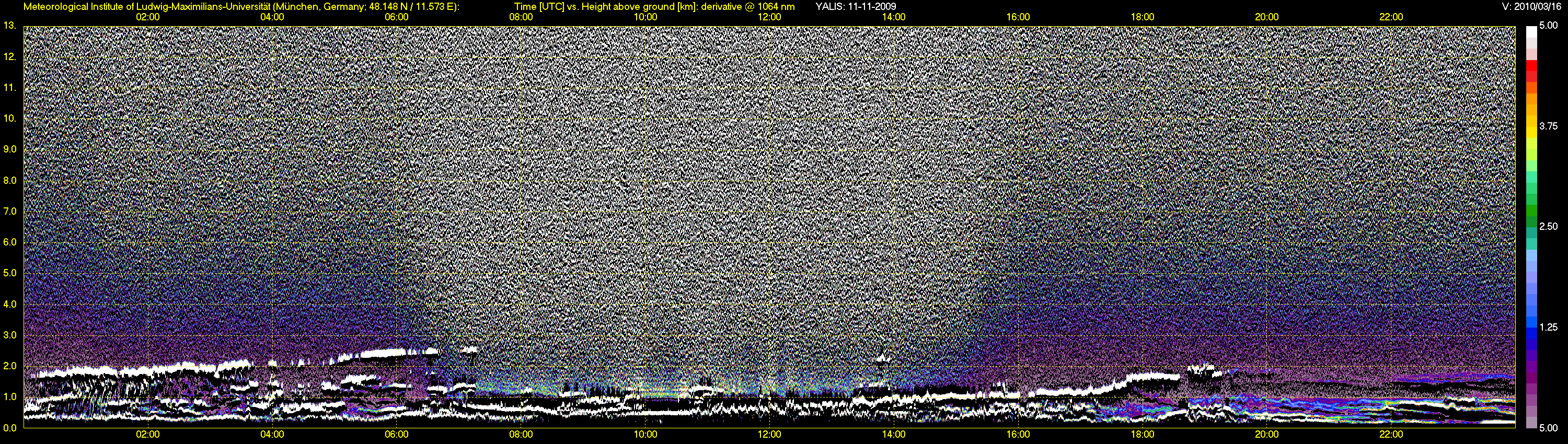1568x444 pixels.
Task: Click the 1.25 color scale label
Action: tap(1549, 327)
